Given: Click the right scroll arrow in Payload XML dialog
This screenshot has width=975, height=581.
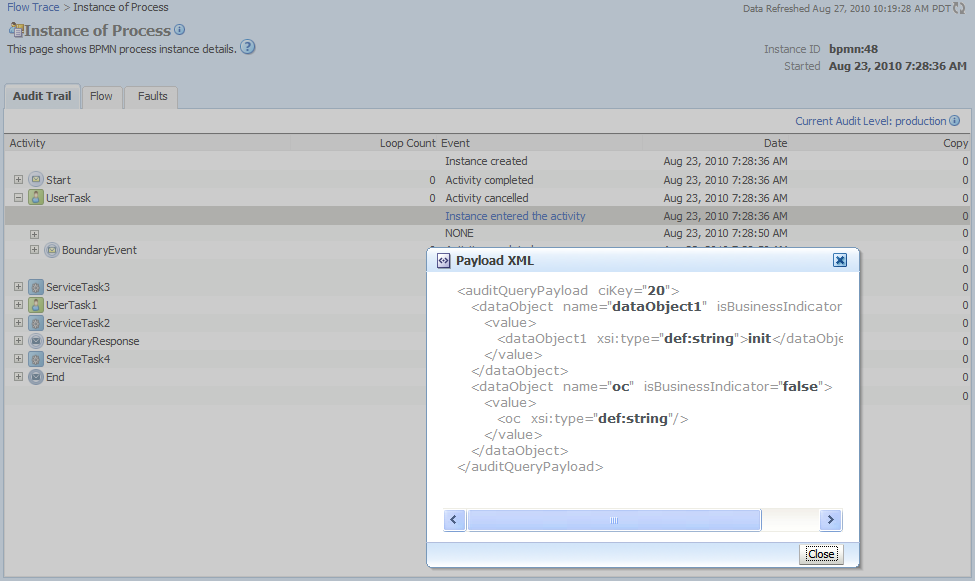Looking at the screenshot, I should 831,520.
